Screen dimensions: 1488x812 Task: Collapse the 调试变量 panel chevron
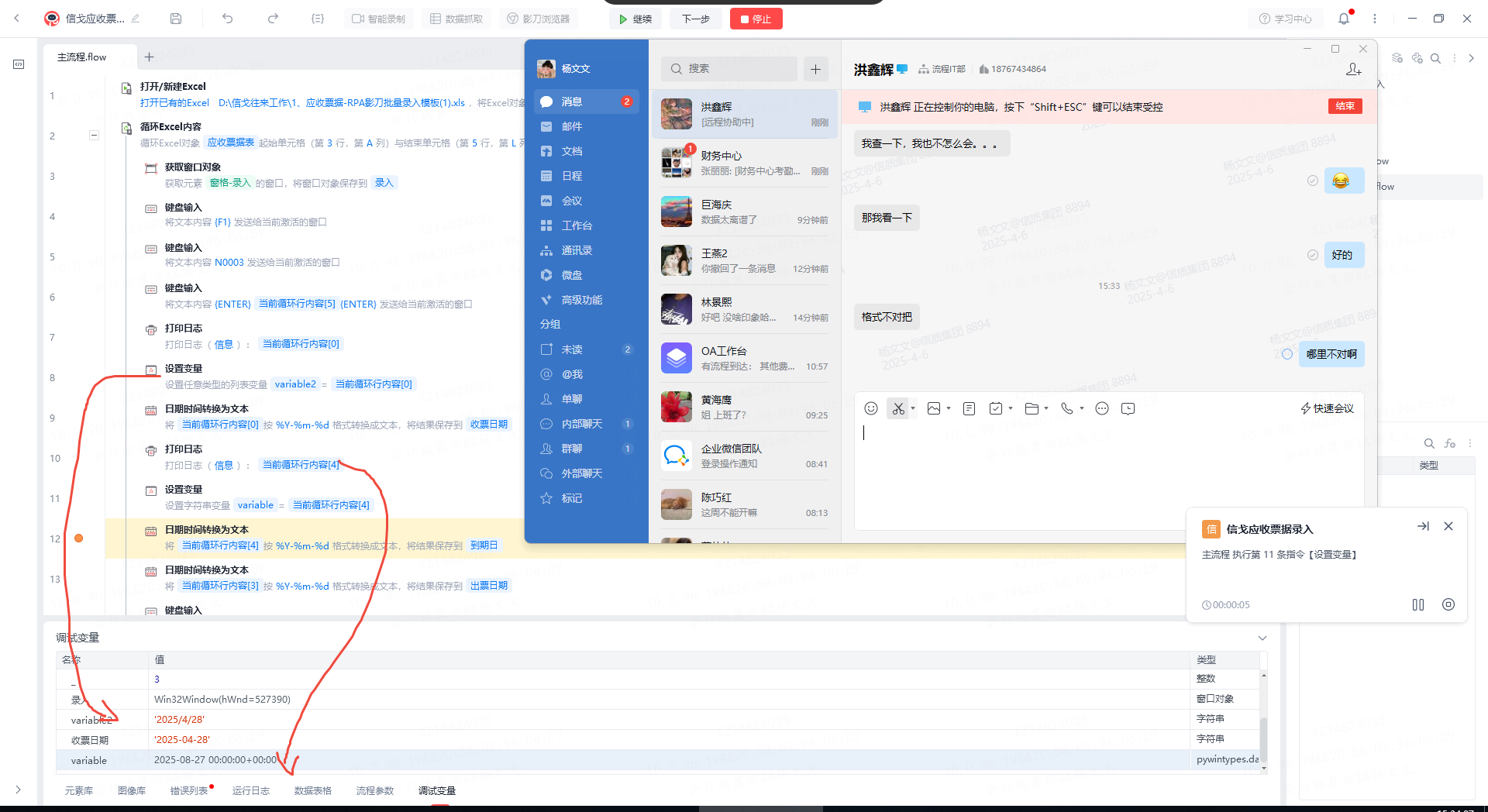(1262, 638)
